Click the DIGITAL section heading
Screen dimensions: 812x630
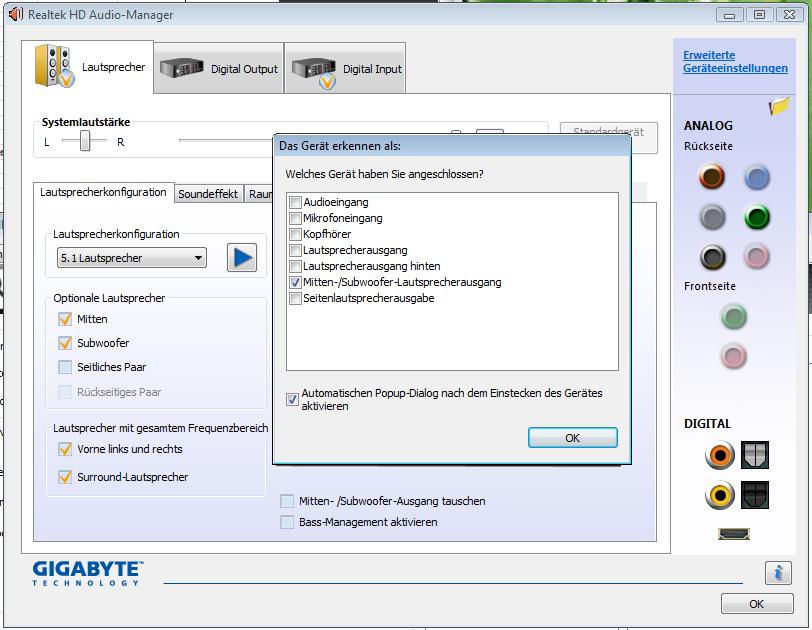(x=707, y=423)
